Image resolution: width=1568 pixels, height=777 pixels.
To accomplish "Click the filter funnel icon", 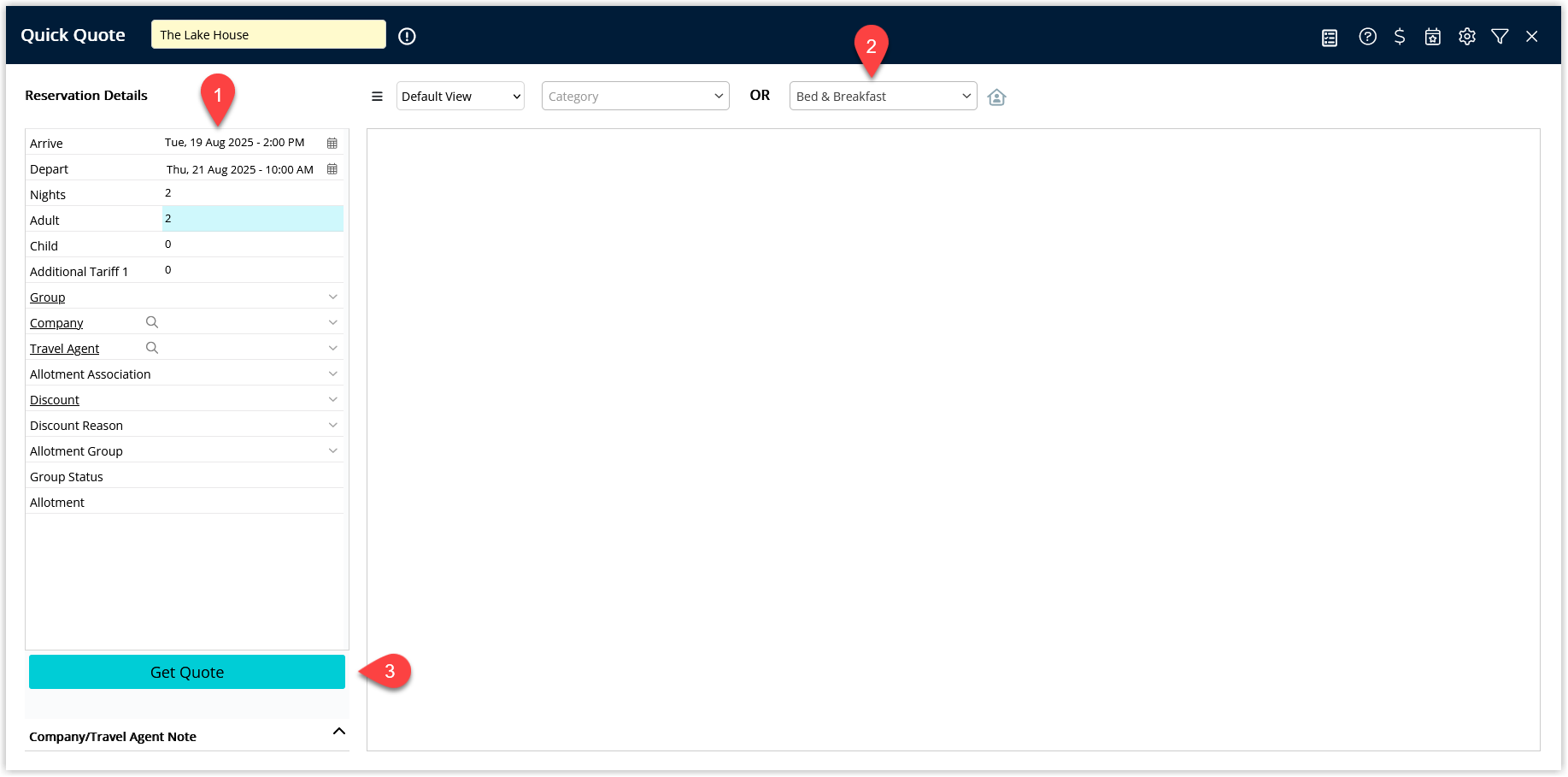I will point(1500,36).
